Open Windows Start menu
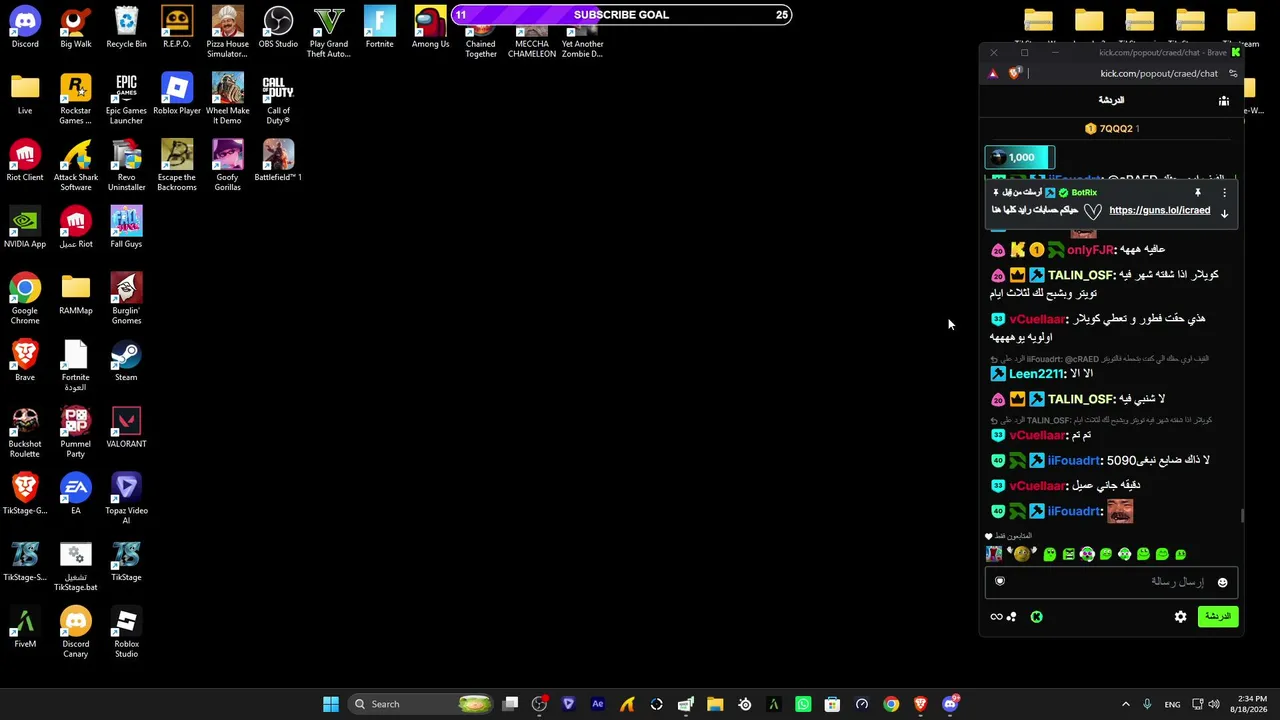The image size is (1280, 720). tap(331, 704)
